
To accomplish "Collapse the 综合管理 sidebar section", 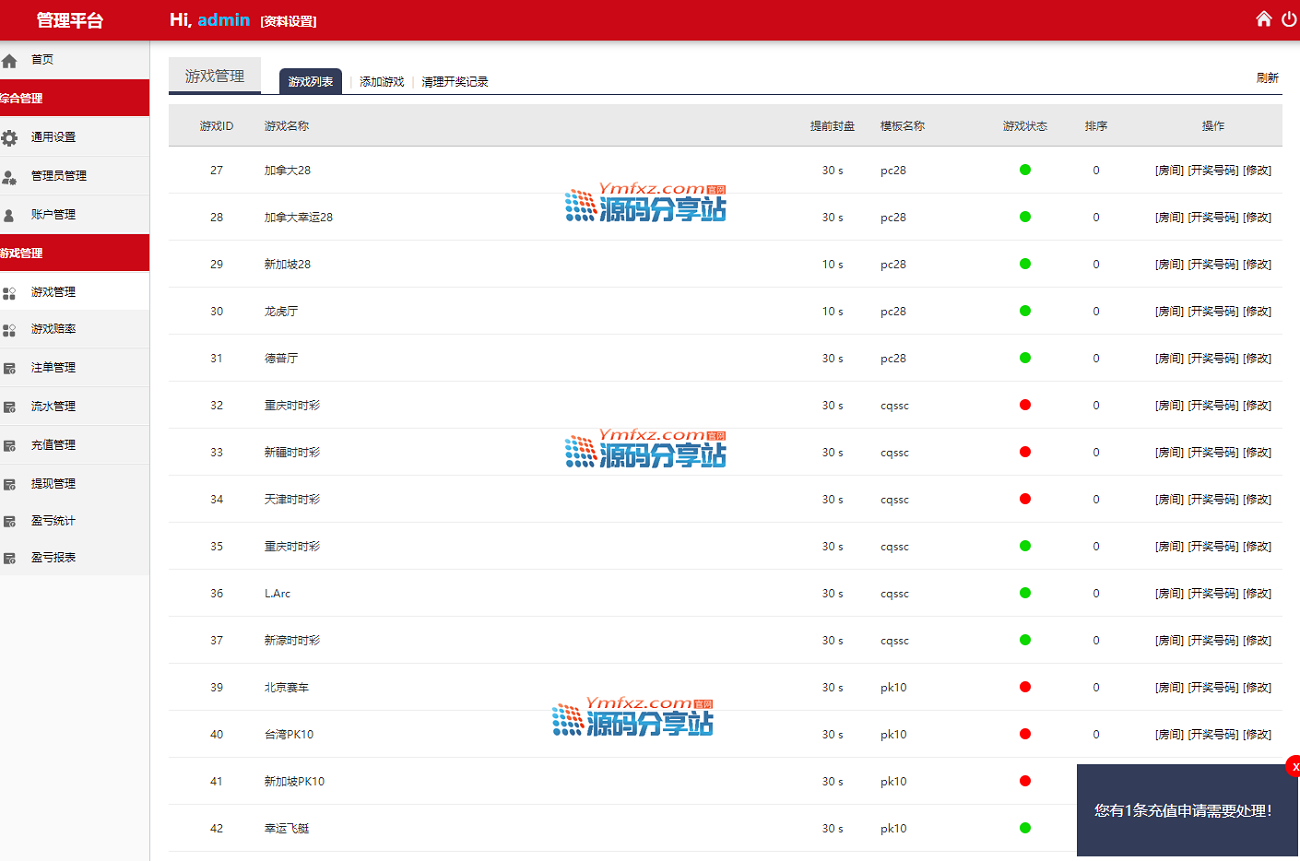I will click(x=74, y=98).
